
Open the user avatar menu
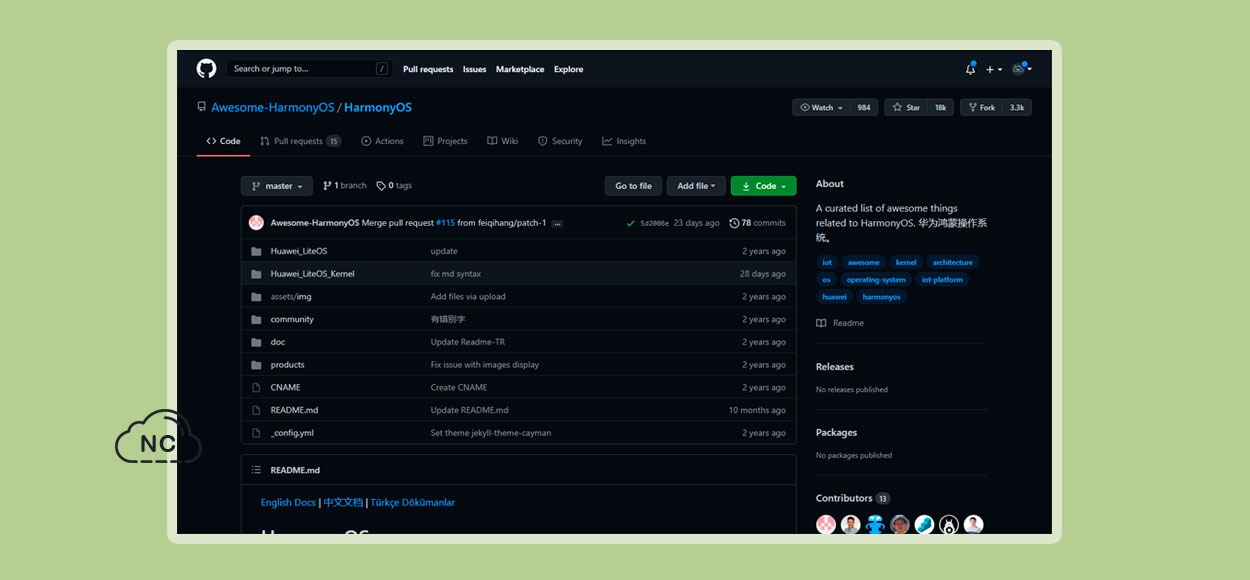tap(1021, 68)
